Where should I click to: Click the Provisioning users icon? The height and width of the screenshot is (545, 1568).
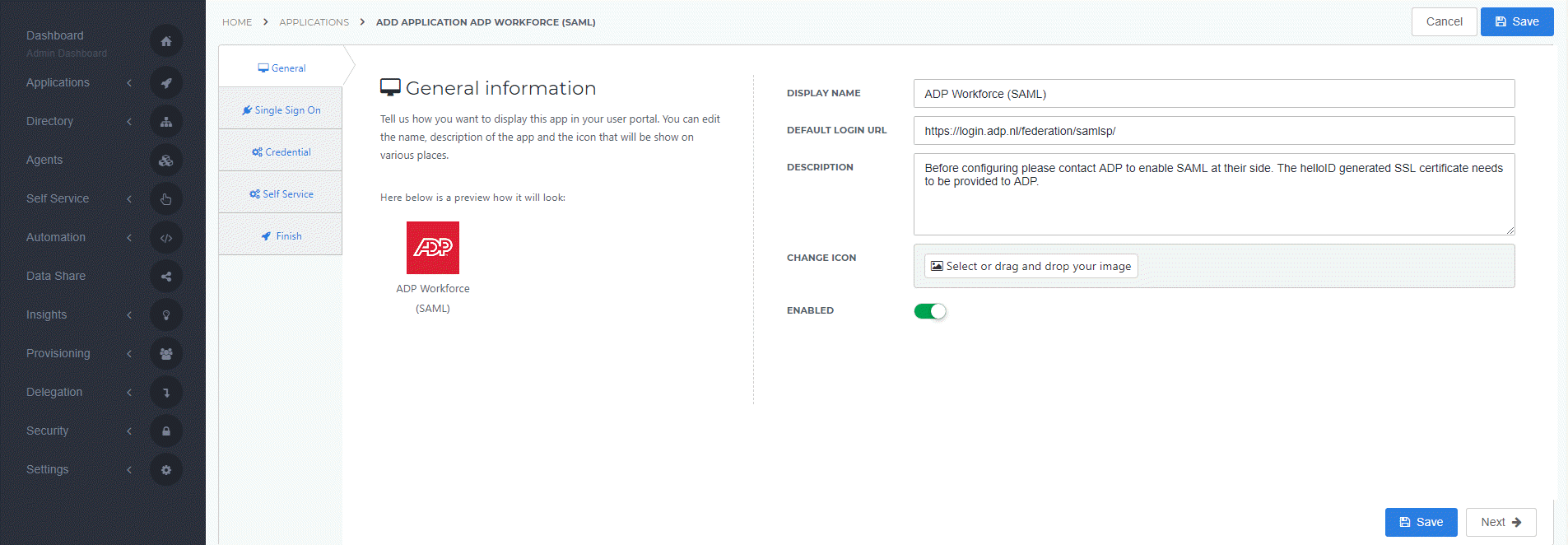coord(166,354)
